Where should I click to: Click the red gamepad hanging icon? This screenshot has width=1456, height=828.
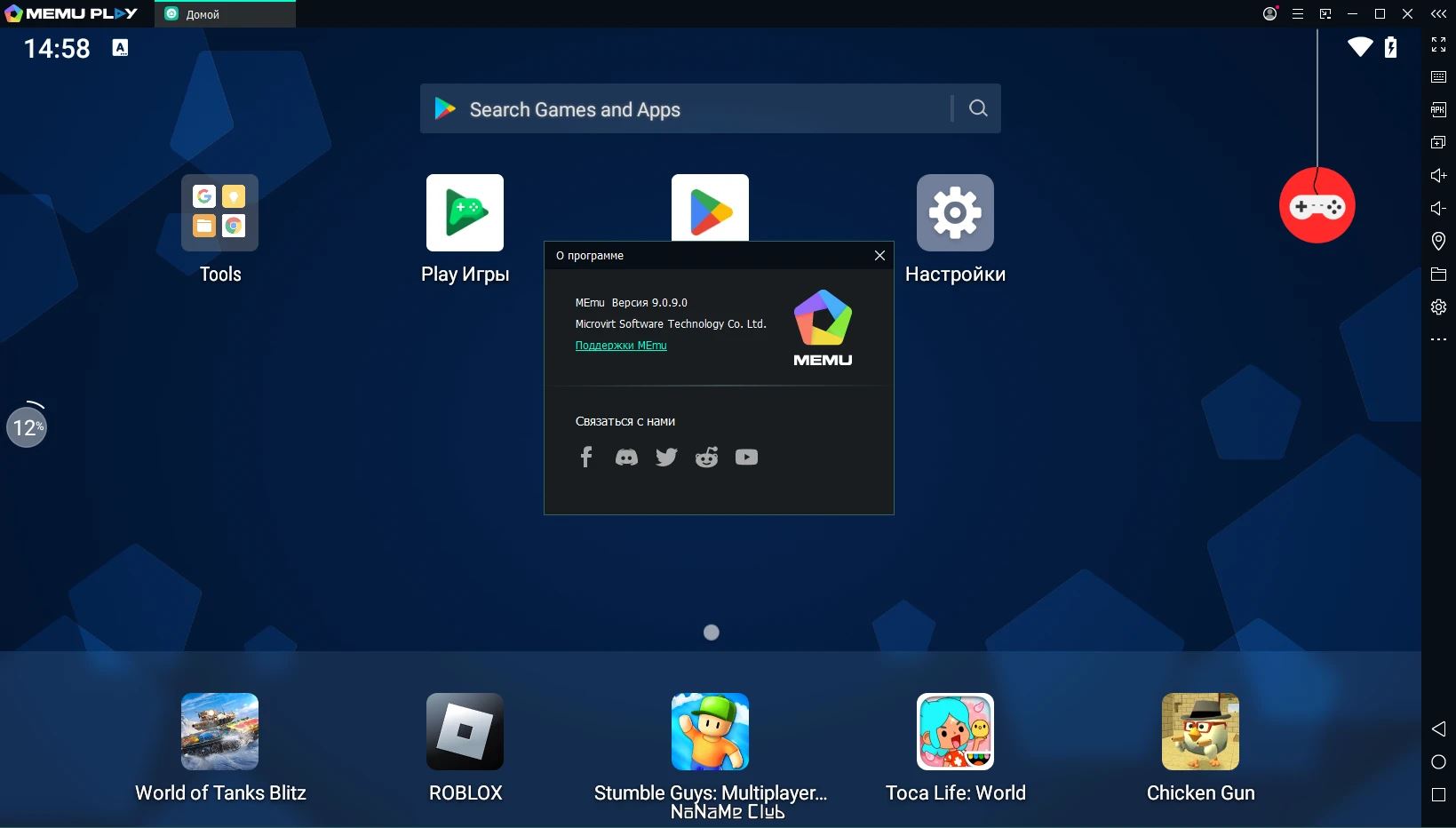tap(1317, 205)
